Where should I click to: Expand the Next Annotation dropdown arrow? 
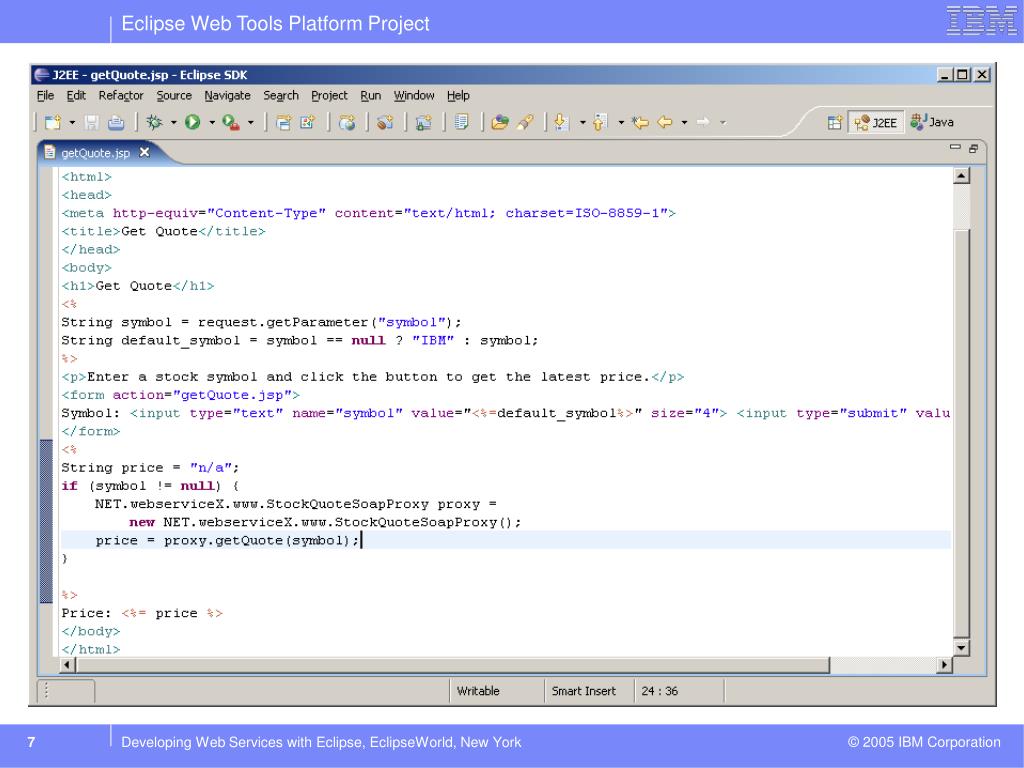(x=582, y=122)
